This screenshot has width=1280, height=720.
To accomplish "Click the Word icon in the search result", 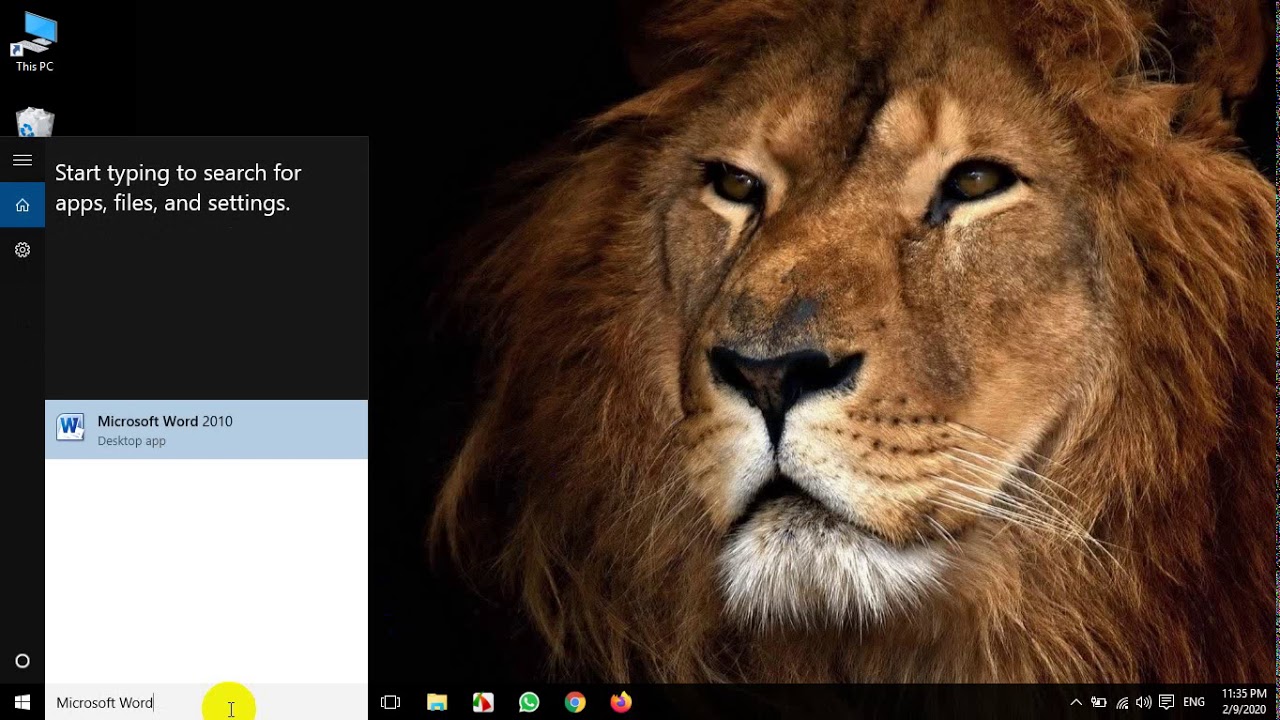I will pos(70,428).
